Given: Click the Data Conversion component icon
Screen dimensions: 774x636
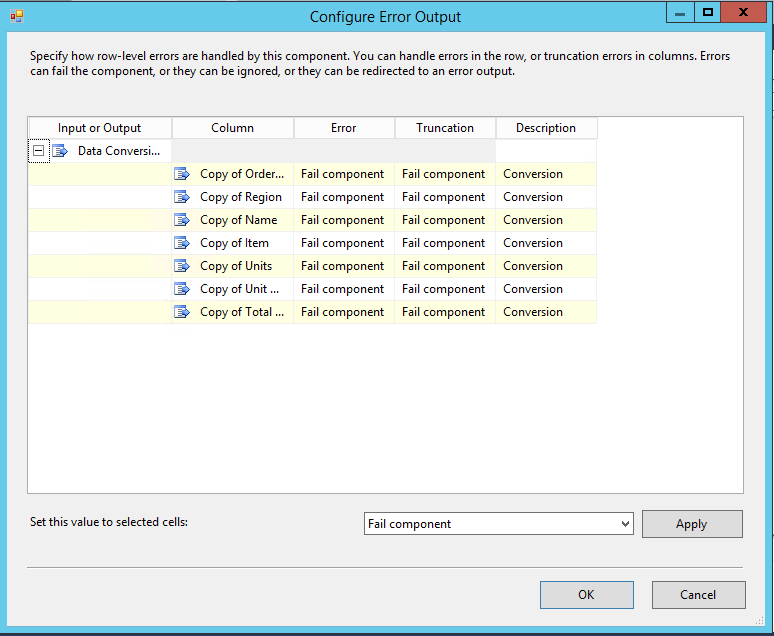Looking at the screenshot, I should pyautogui.click(x=60, y=151).
